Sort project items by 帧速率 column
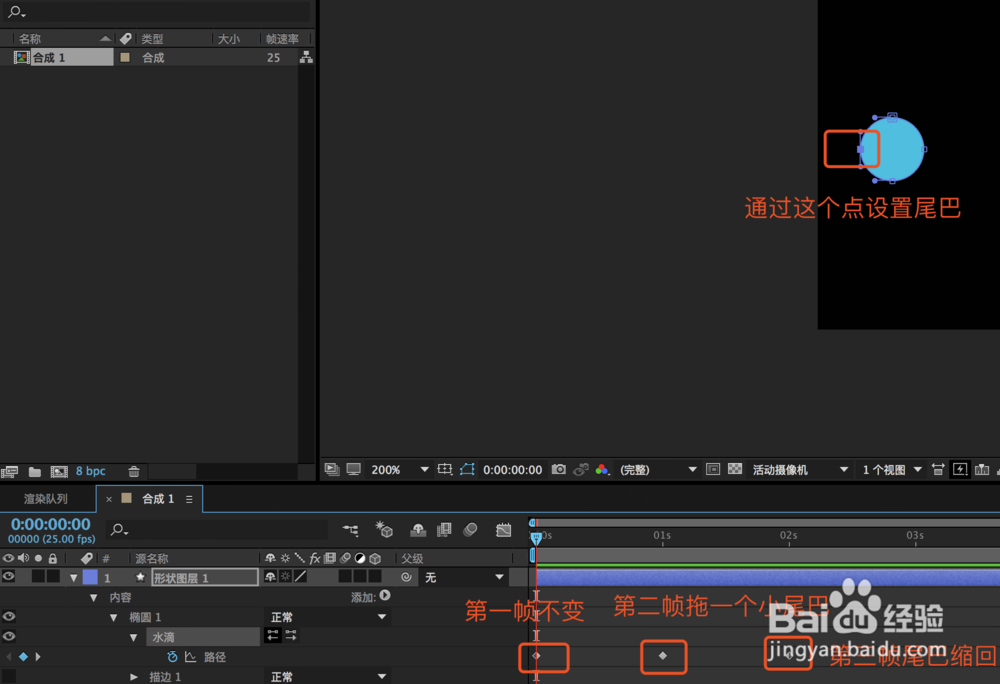Screen dimensions: 1000x684 pos(283,39)
